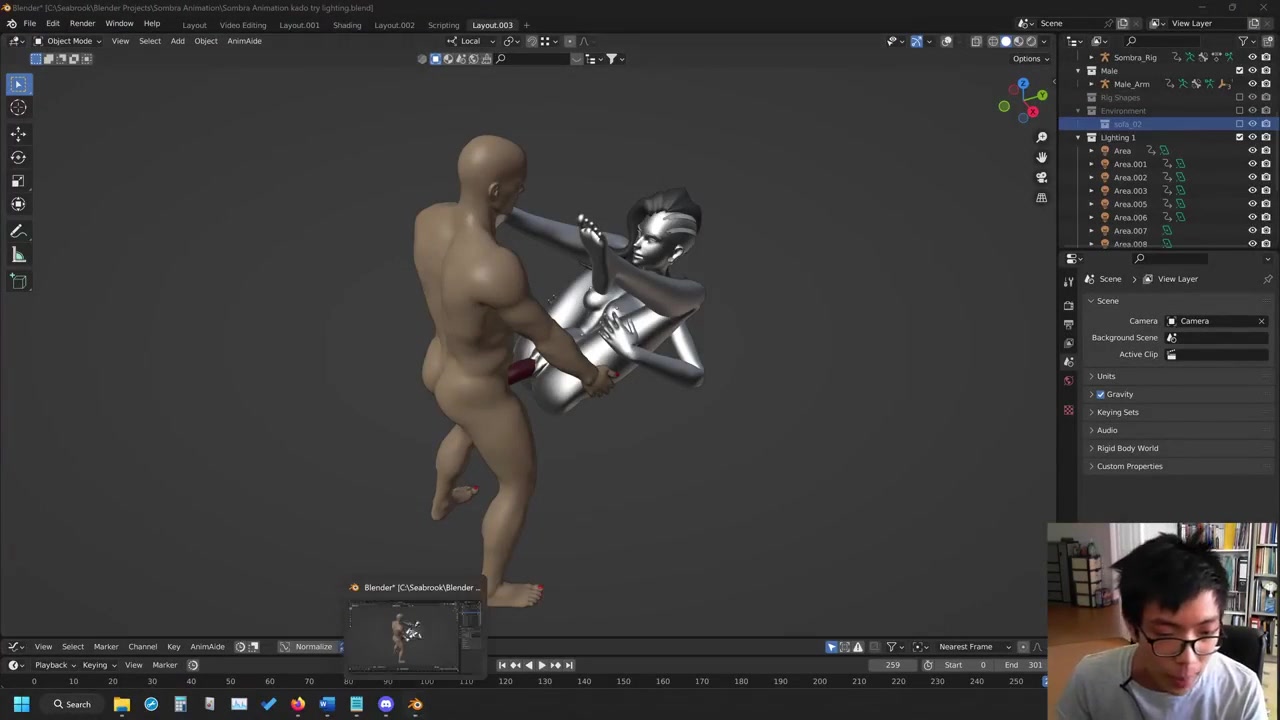Image resolution: width=1280 pixels, height=720 pixels.
Task: Hide Area.001 light with eye icon
Action: click(1252, 164)
